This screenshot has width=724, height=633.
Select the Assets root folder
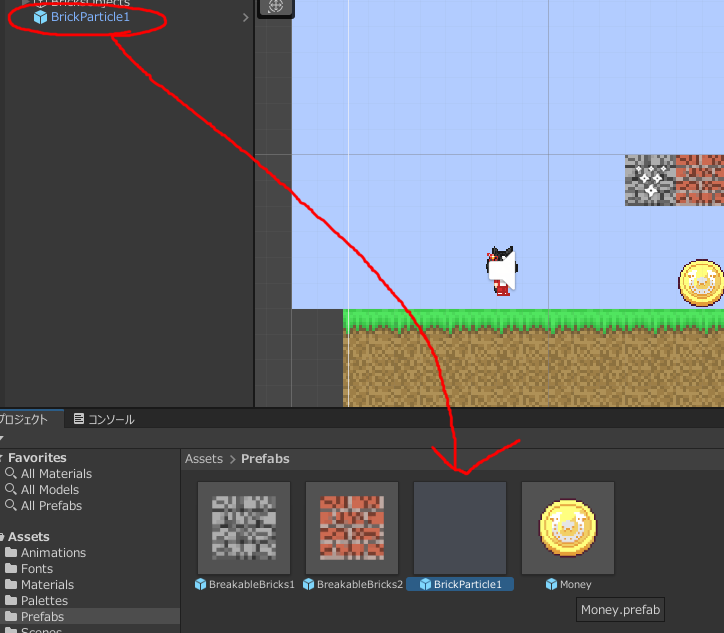(x=28, y=537)
